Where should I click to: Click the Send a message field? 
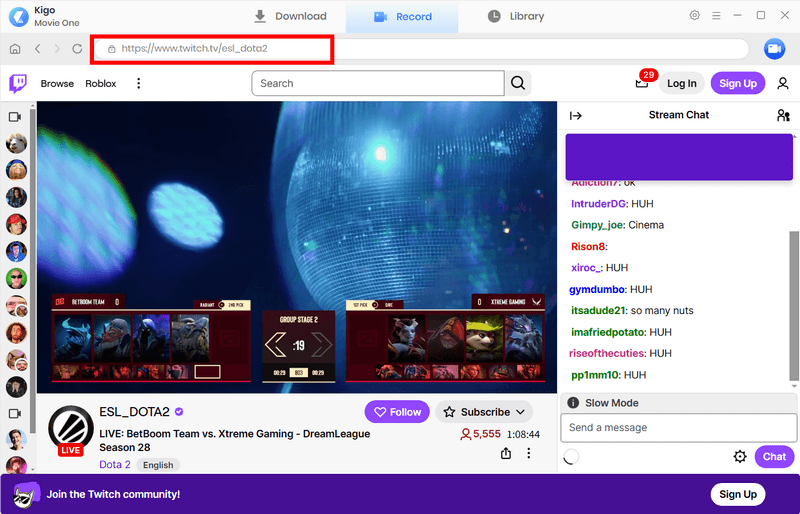(676, 428)
